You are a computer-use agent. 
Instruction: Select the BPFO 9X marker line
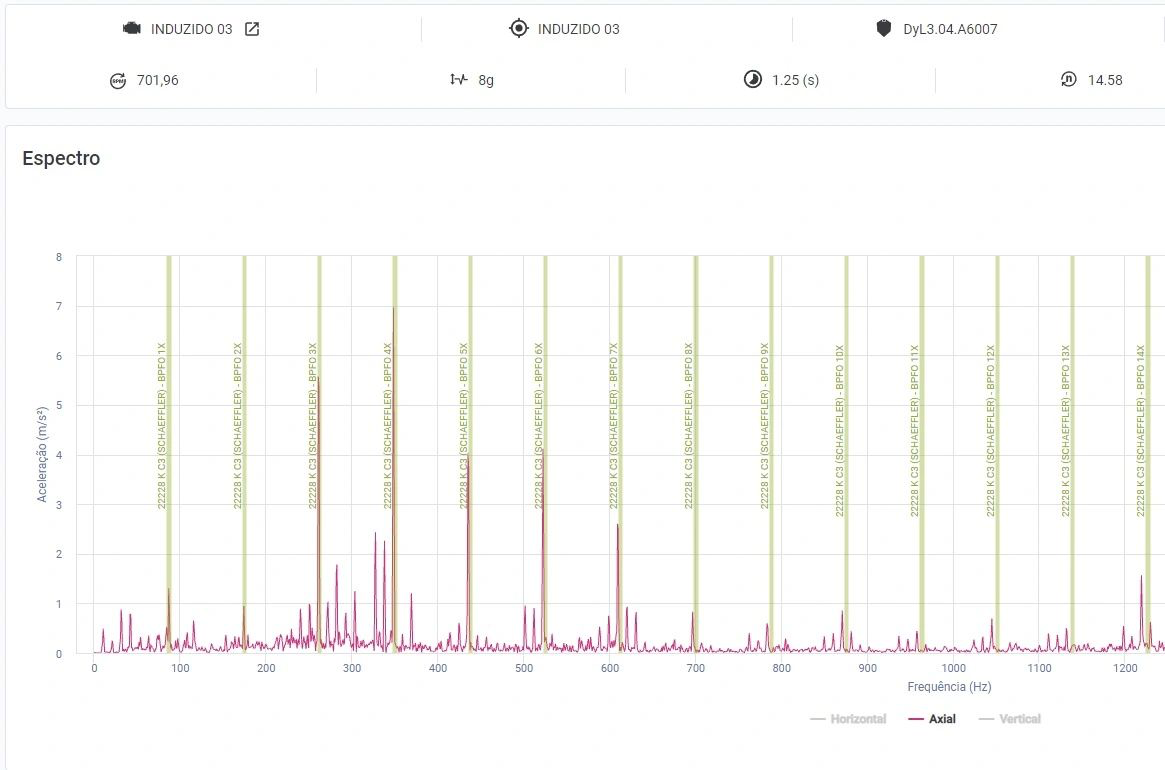771,454
